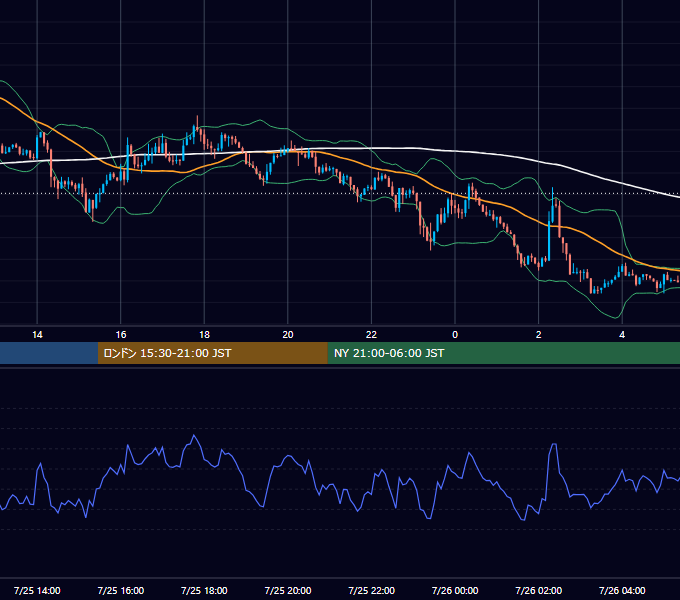Click the blue session bar before ロンドン
Viewport: 680px width, 600px height.
click(49, 353)
